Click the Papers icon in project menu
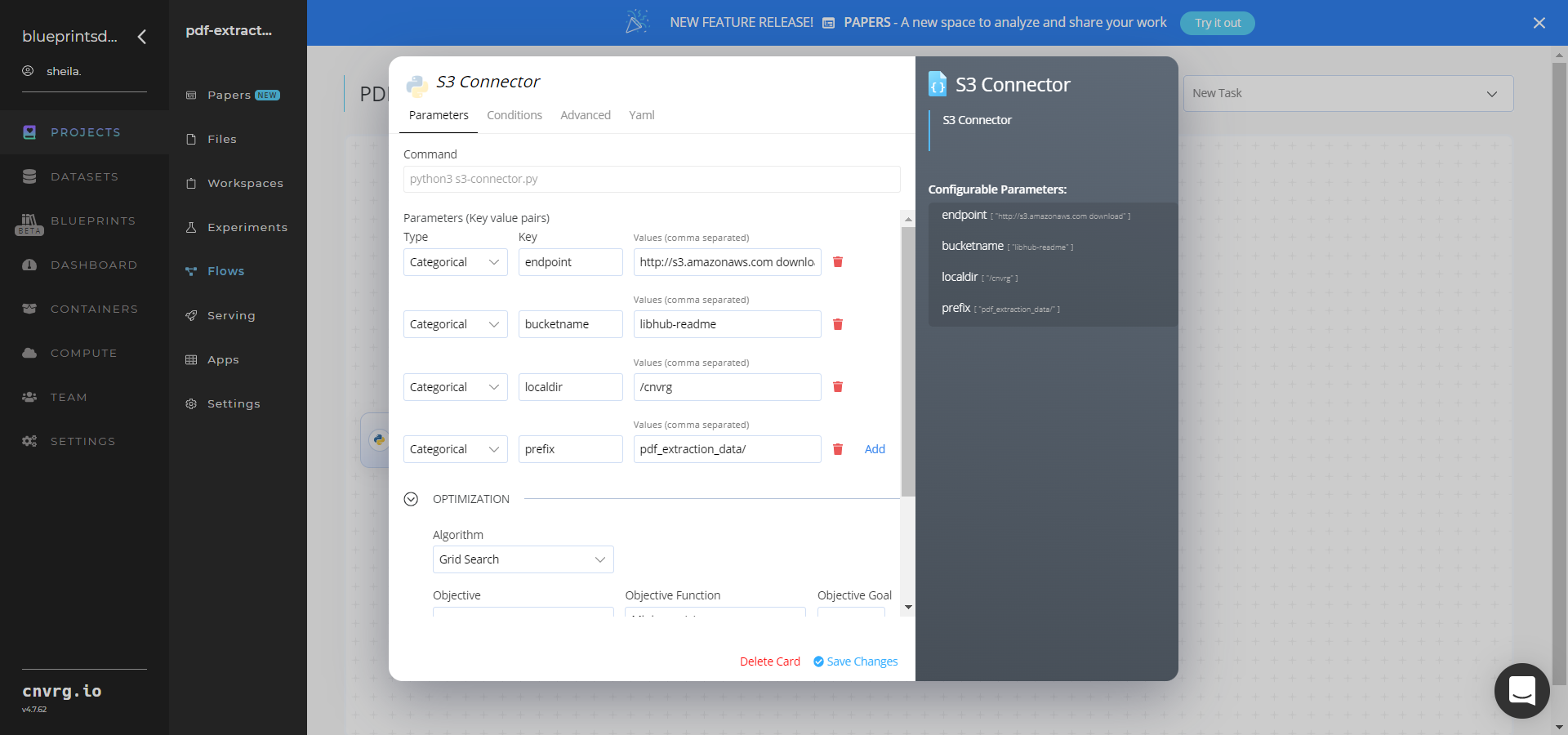Screen dimensions: 1568x735 [191, 95]
